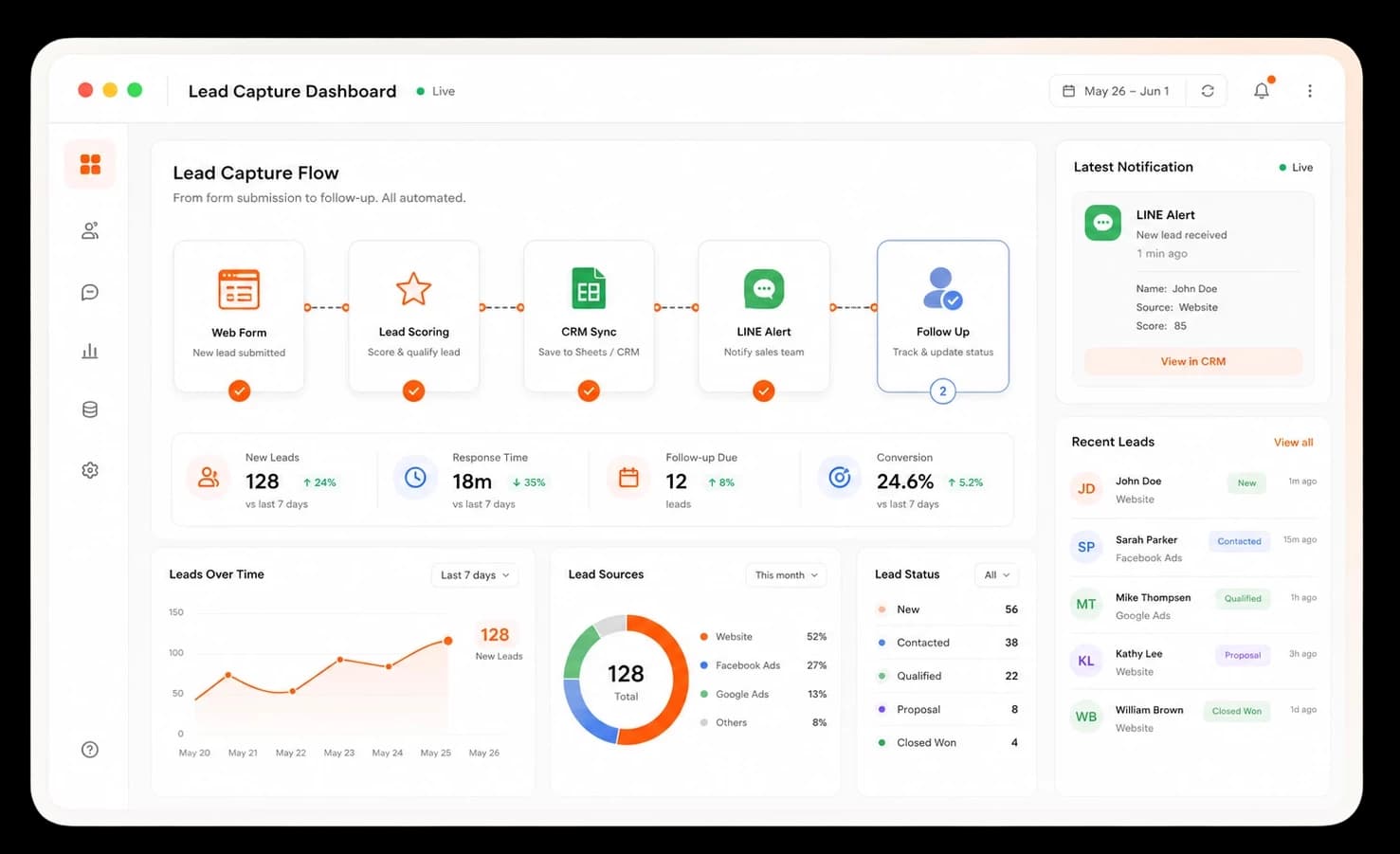Click the Google Ads legend color dot

click(703, 694)
